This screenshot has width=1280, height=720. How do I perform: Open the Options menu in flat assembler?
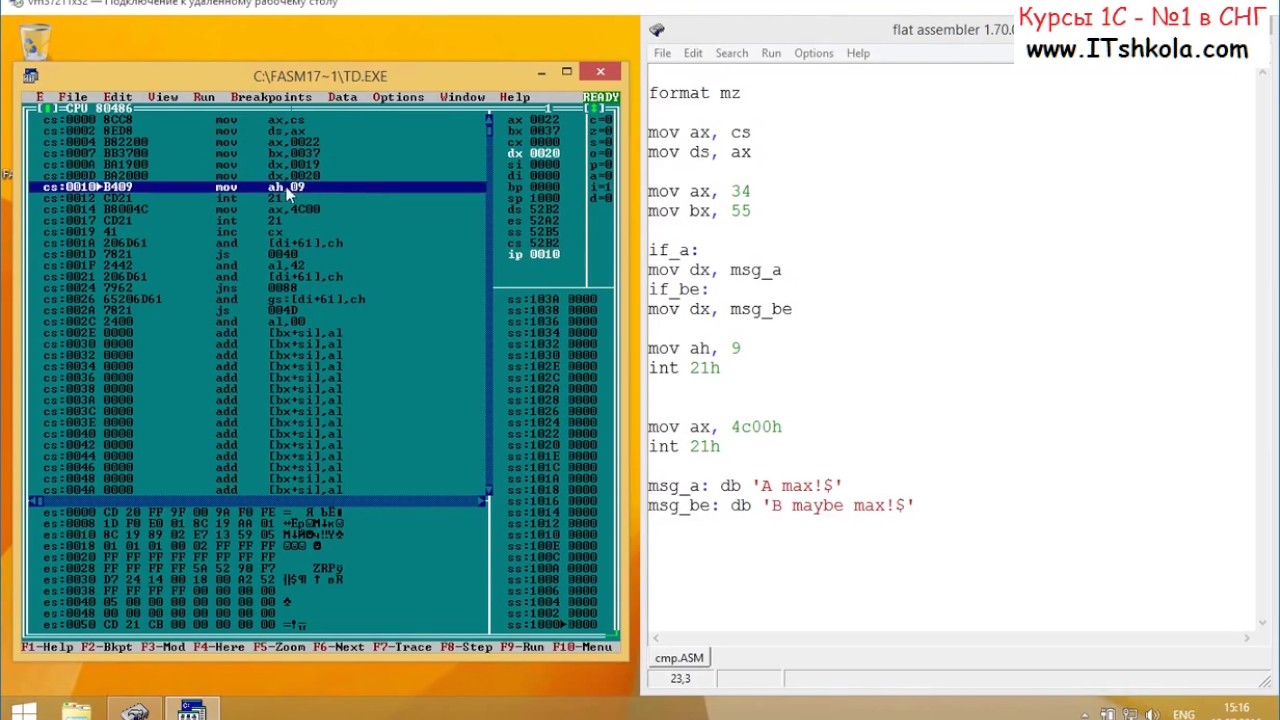coord(813,53)
